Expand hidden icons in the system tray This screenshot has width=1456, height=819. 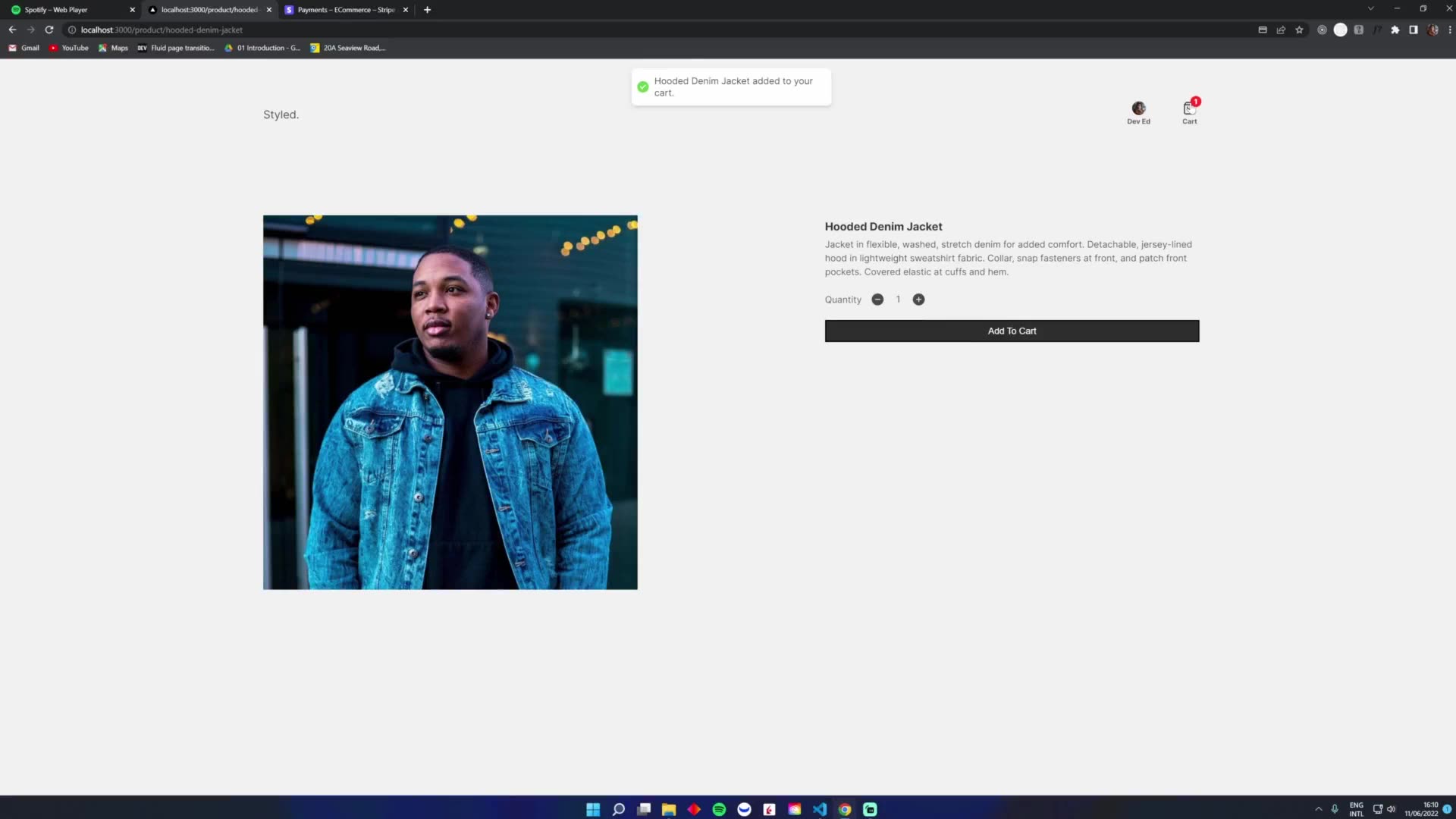[1318, 808]
